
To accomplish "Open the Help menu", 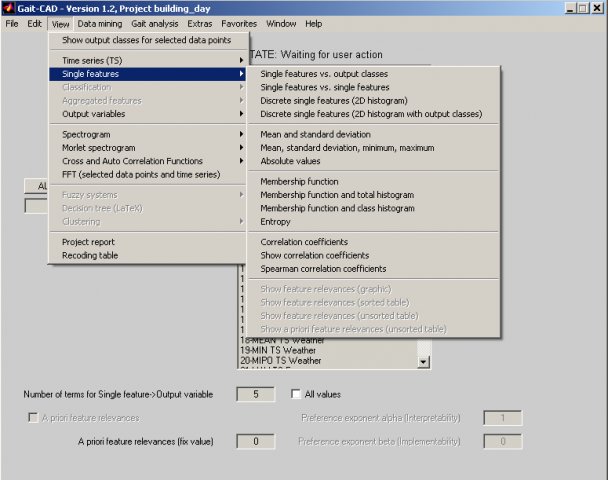I will tap(313, 24).
